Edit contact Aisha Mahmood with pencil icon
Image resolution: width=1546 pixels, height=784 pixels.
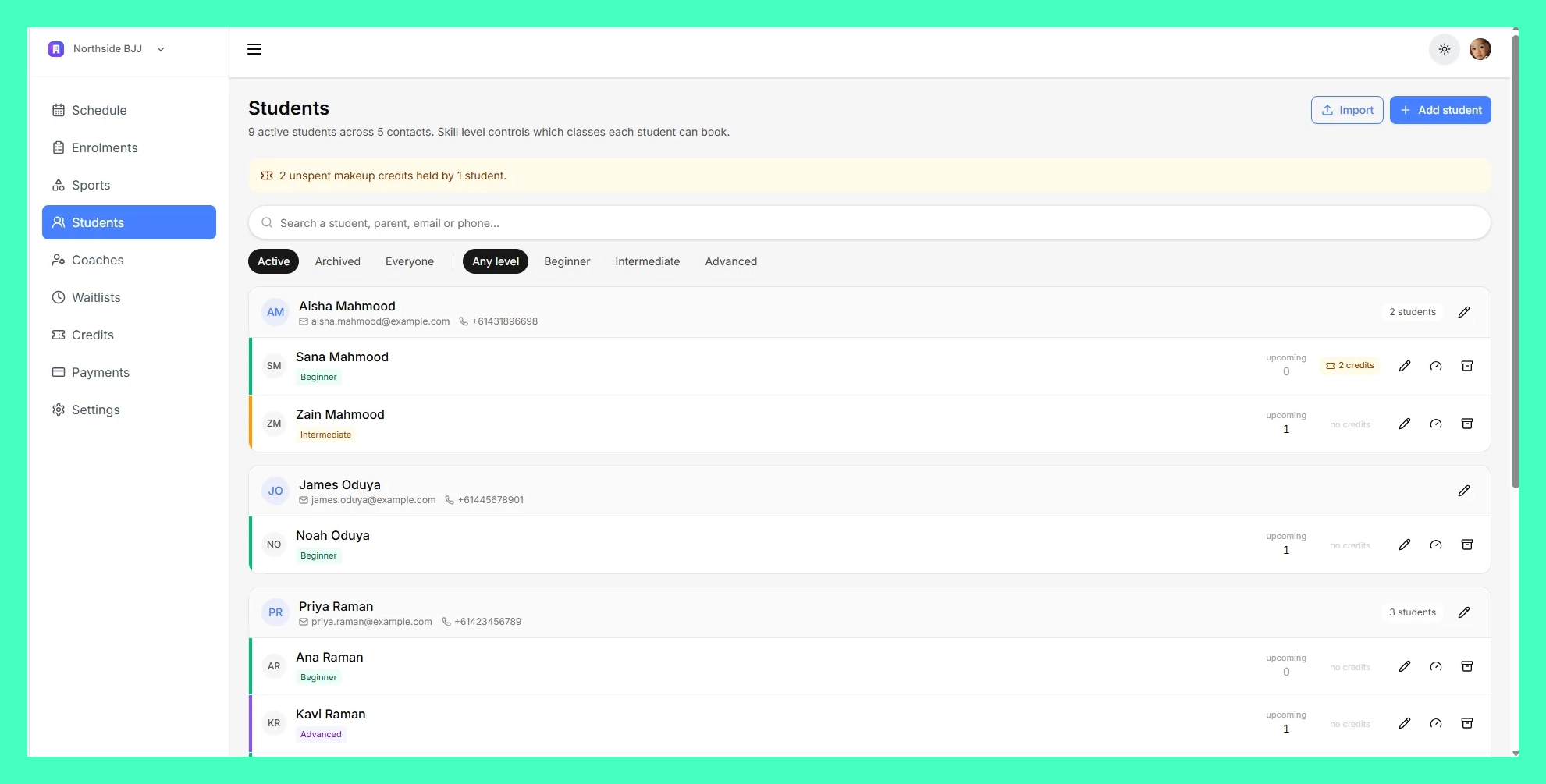click(x=1464, y=312)
